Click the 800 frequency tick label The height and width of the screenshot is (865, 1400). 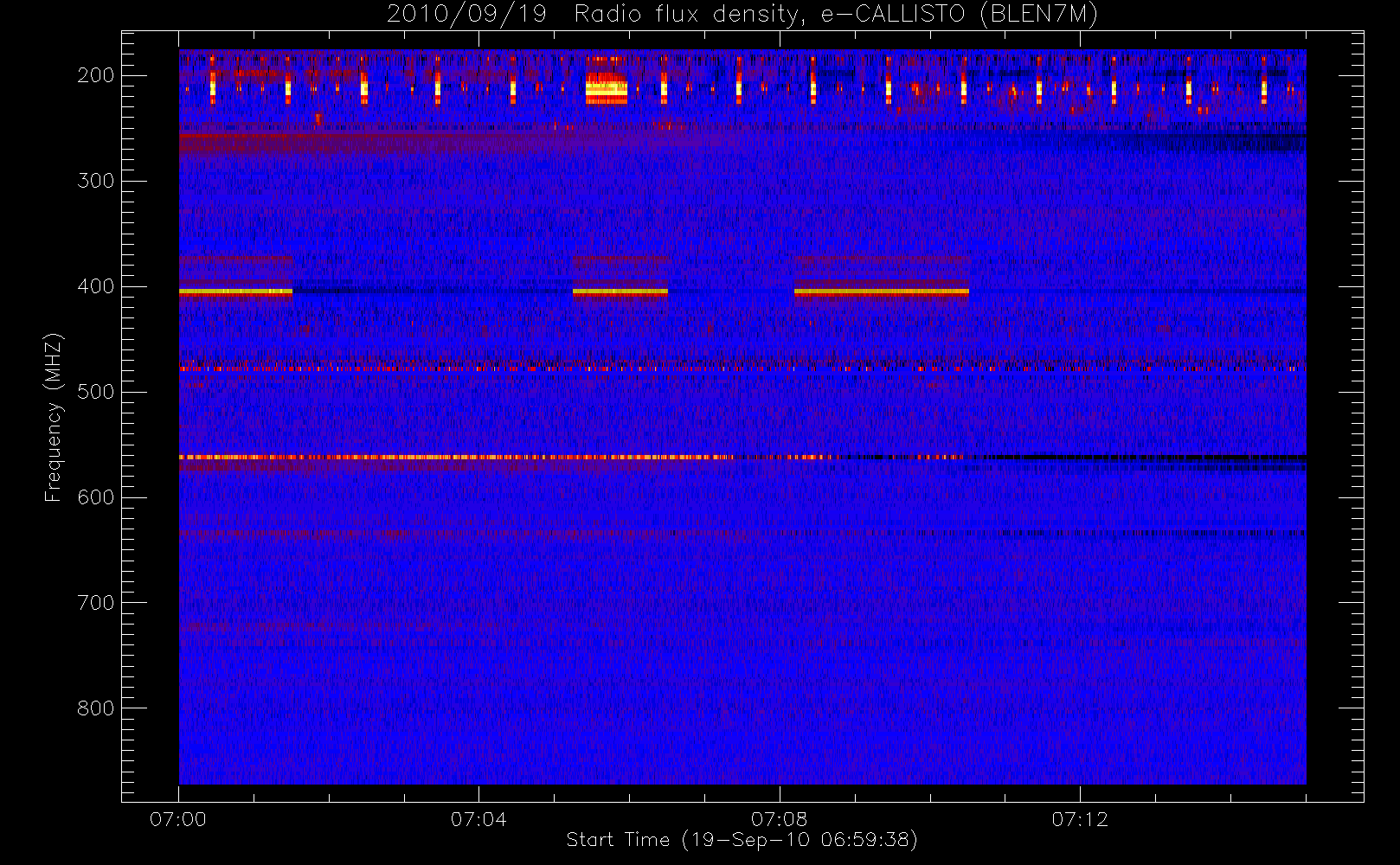(95, 708)
